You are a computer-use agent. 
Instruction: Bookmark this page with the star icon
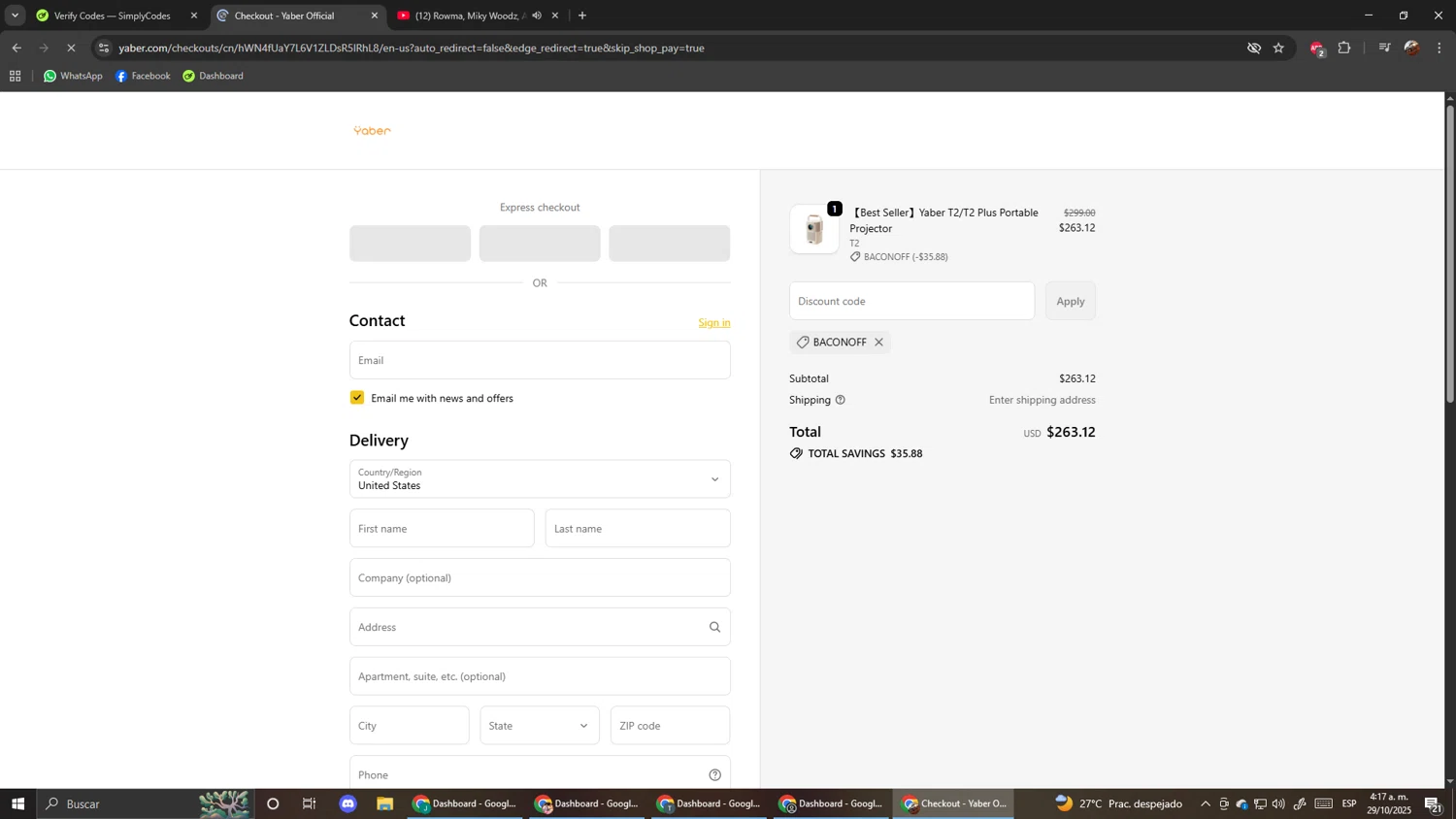[x=1278, y=48]
